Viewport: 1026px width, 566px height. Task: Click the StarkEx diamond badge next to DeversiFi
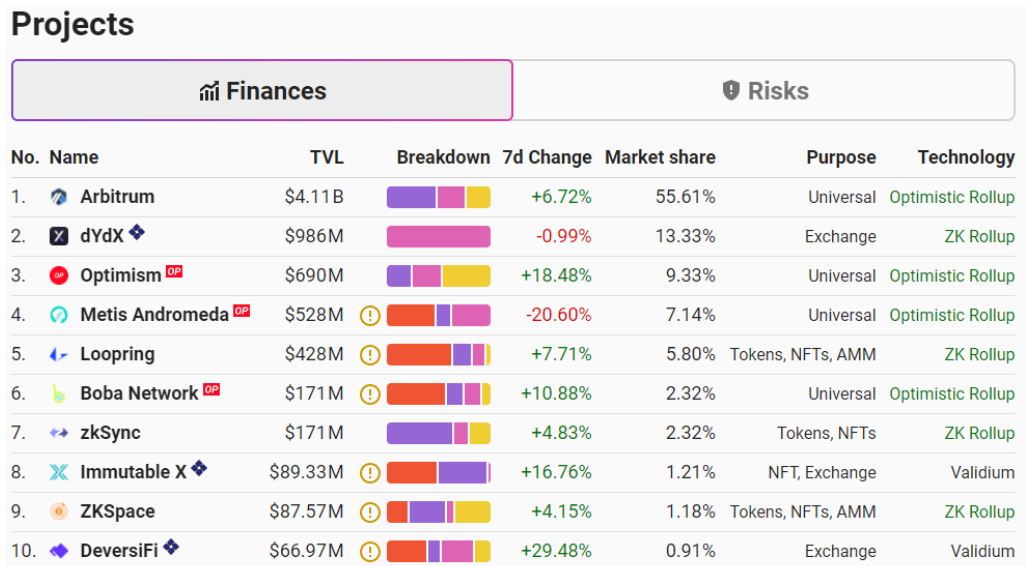tap(171, 546)
